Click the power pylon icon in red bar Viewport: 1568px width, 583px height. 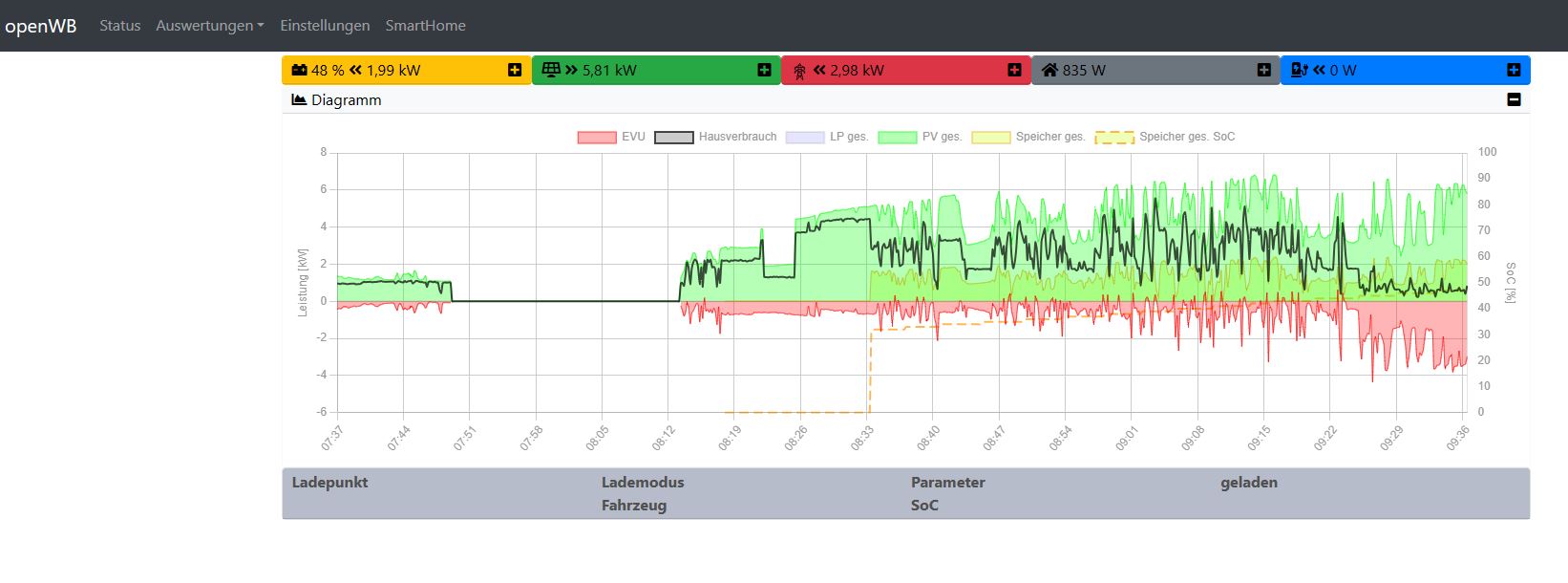click(x=799, y=71)
